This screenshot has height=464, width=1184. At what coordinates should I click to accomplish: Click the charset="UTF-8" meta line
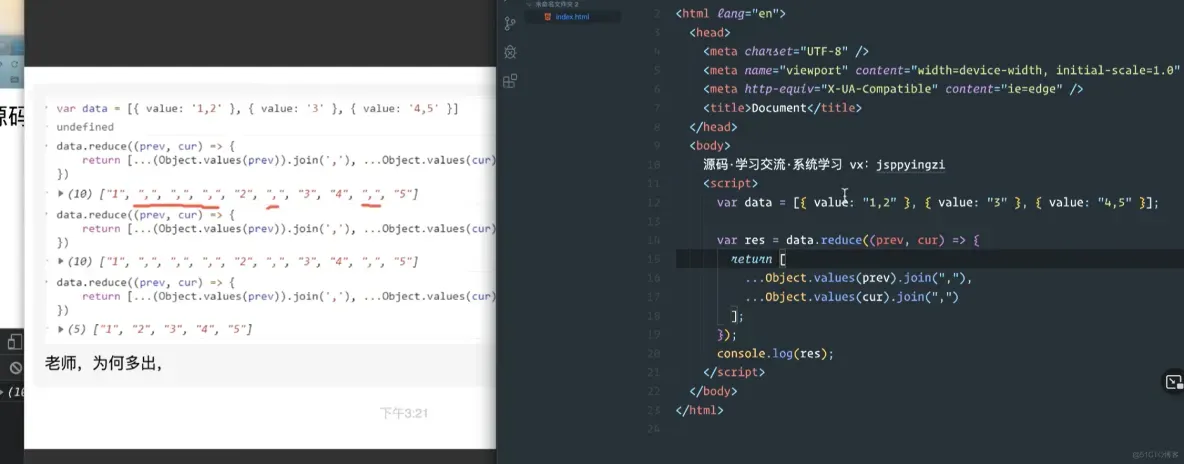(x=786, y=51)
